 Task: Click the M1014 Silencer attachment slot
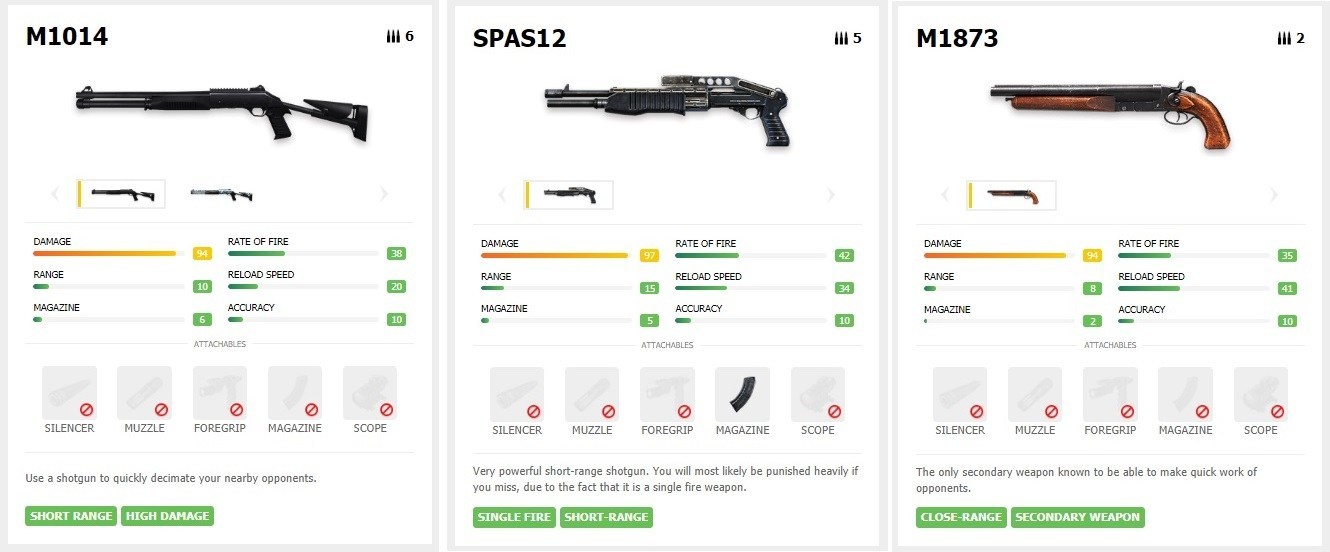(69, 392)
